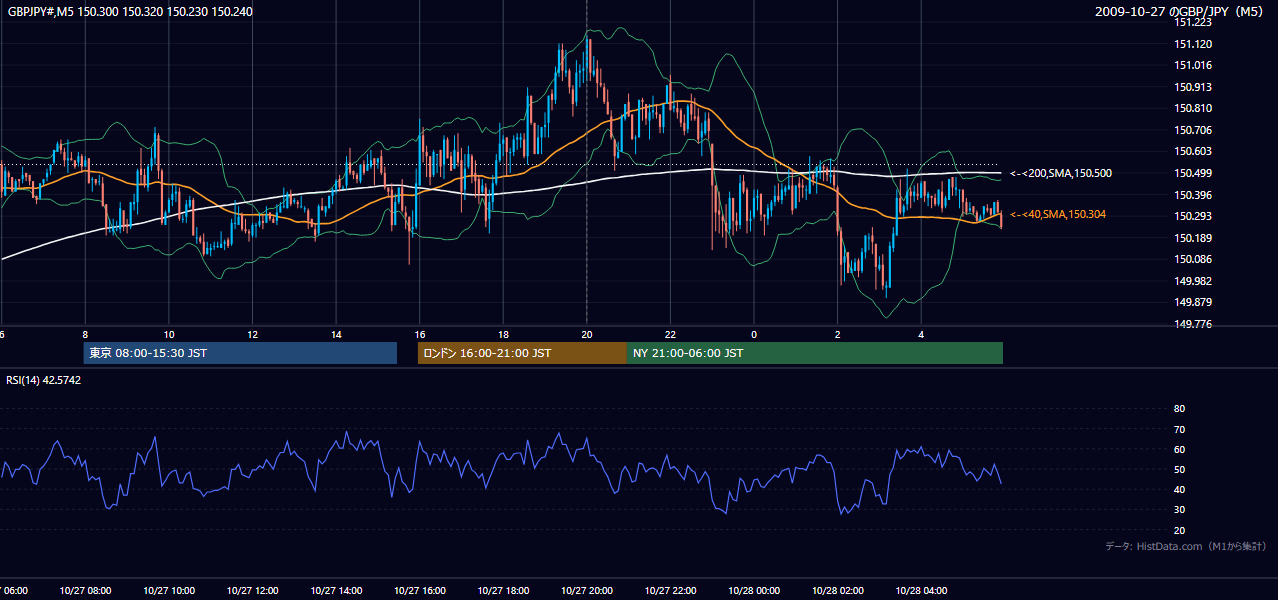Click hour label 14 under the price chart
This screenshot has height=600, width=1278.
336,334
